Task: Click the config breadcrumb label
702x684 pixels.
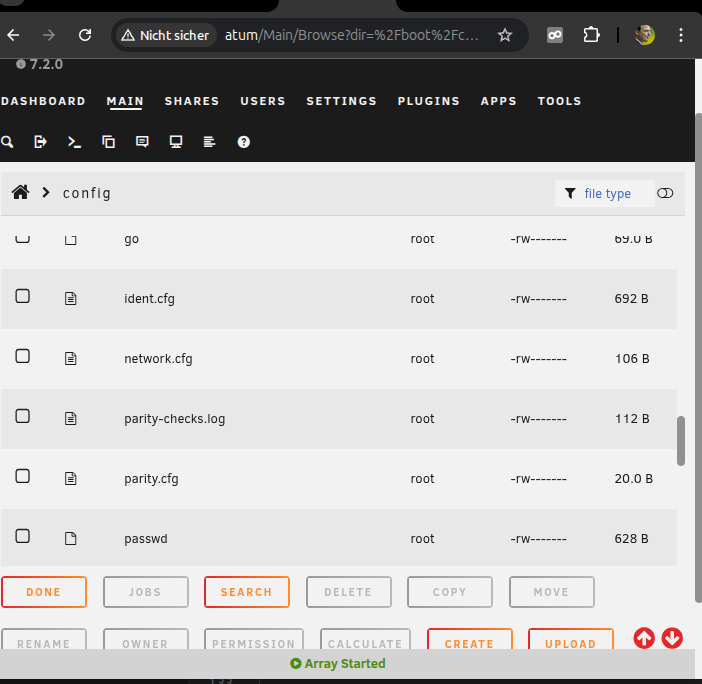Action: coord(87,193)
